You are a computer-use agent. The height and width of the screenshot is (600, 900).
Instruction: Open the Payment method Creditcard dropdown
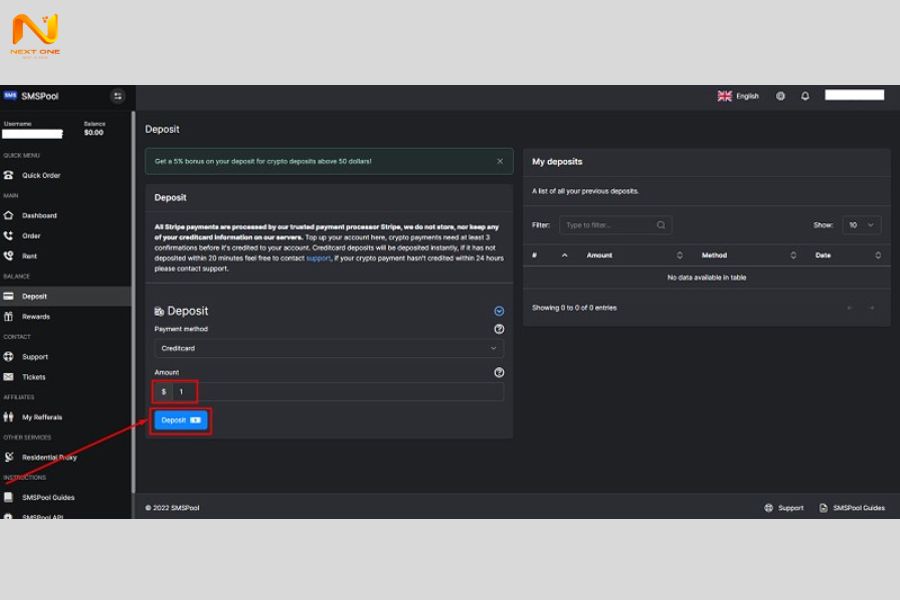pos(329,348)
